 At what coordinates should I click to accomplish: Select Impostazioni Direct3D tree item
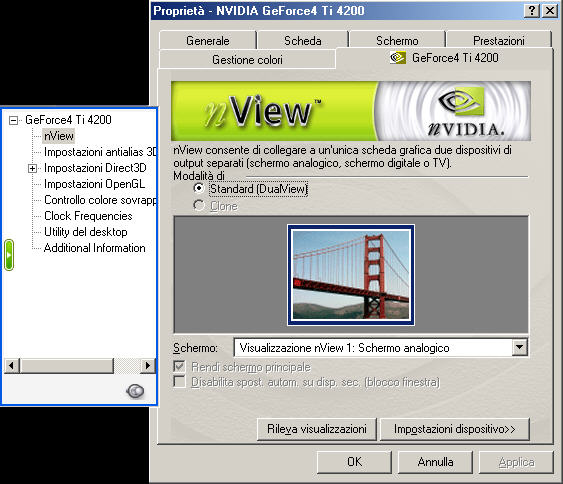95,168
